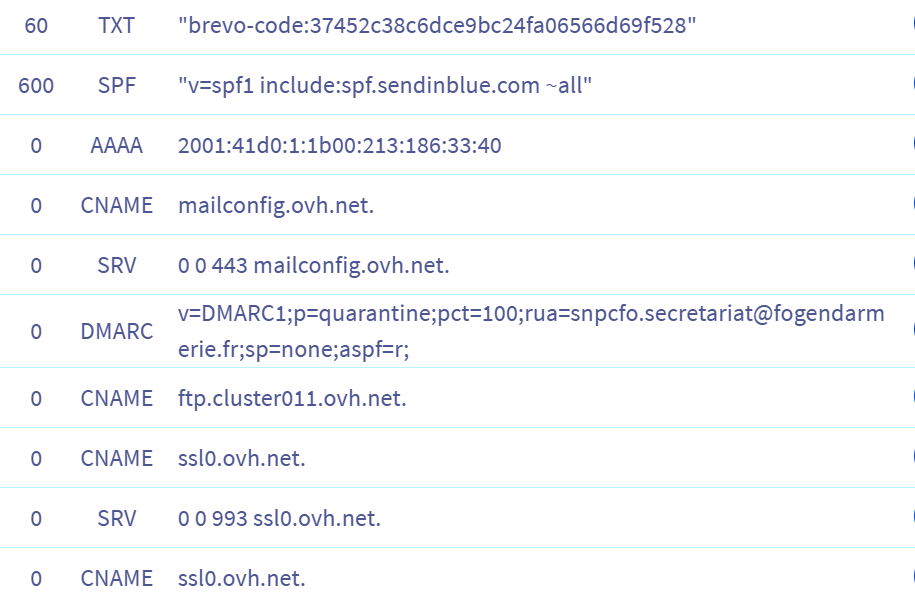Viewport: 915px width, 606px height.
Task: Select the SPF sendinblue record value
Action: click(x=385, y=86)
